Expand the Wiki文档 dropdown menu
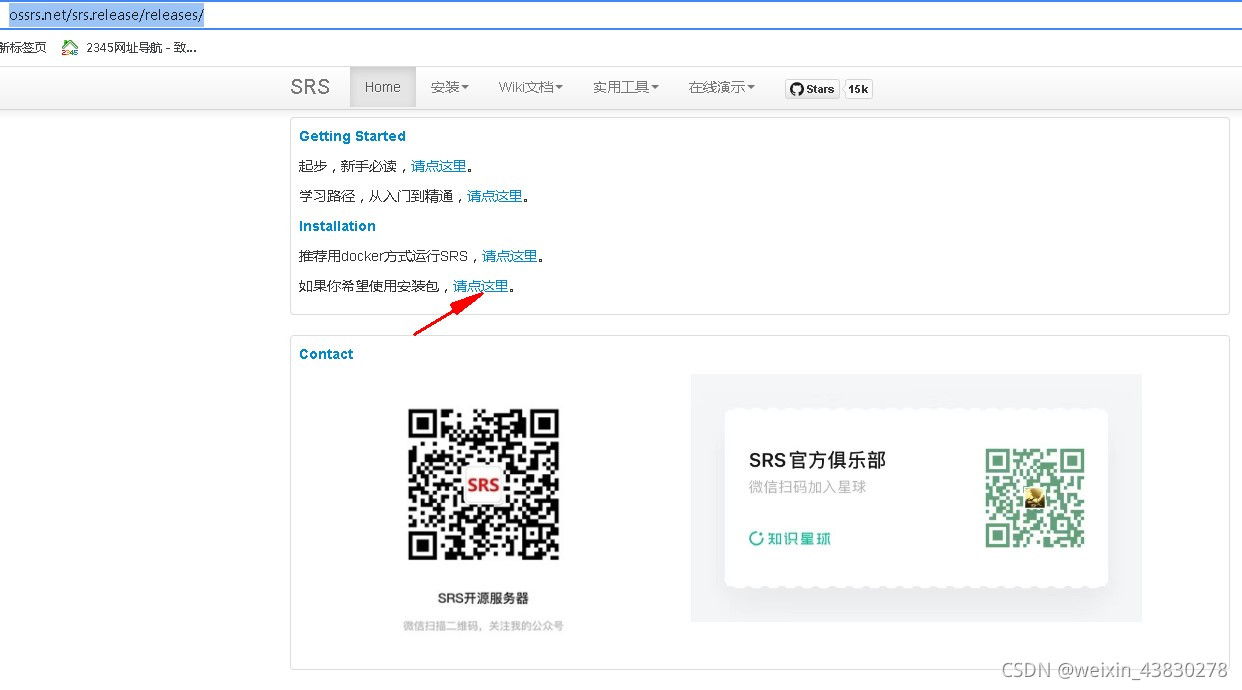The image size is (1242, 690). pyautogui.click(x=531, y=87)
